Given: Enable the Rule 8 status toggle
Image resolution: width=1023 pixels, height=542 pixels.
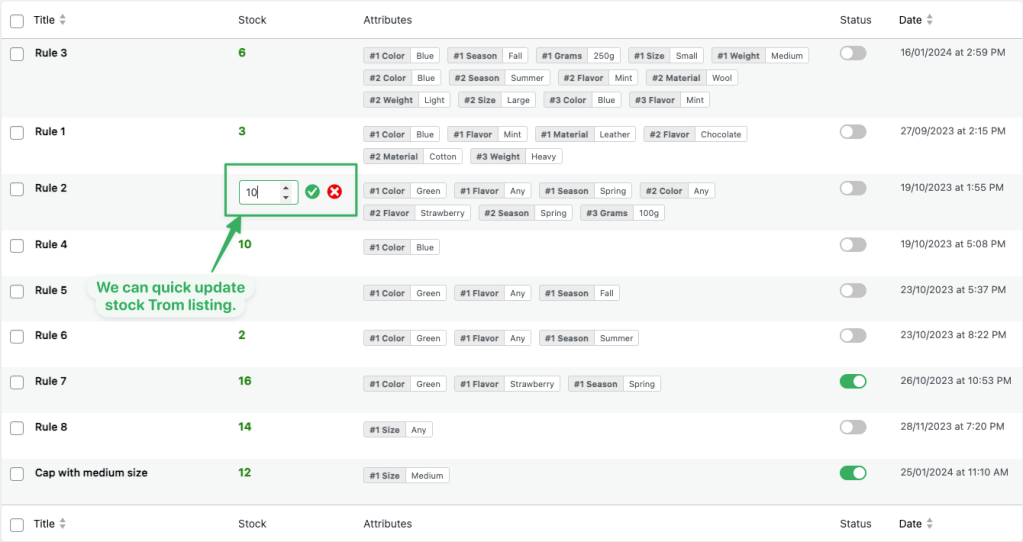Looking at the screenshot, I should point(853,427).
